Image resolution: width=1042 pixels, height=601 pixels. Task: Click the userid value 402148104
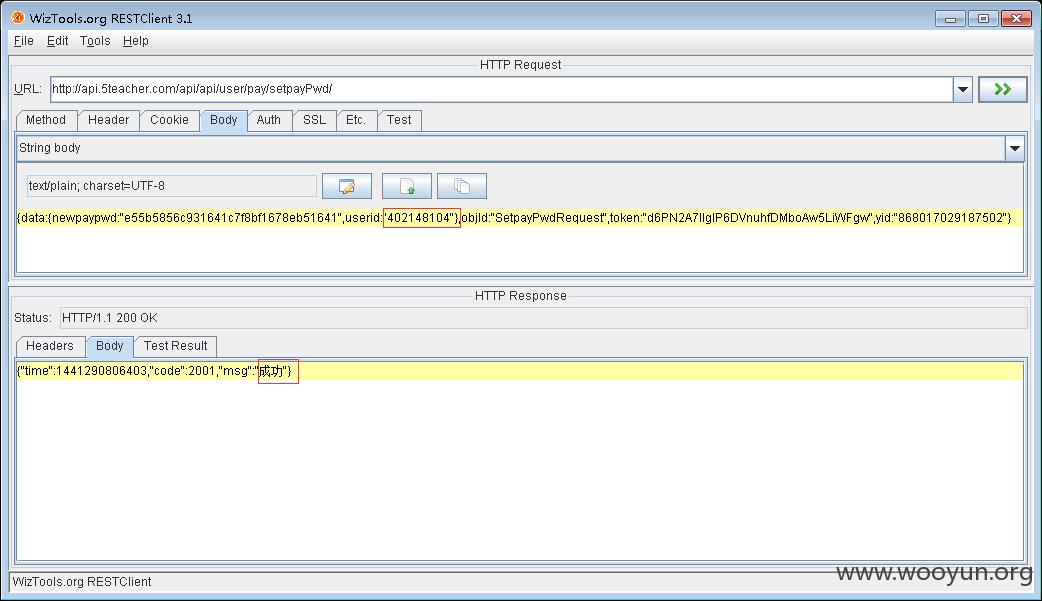[421, 218]
